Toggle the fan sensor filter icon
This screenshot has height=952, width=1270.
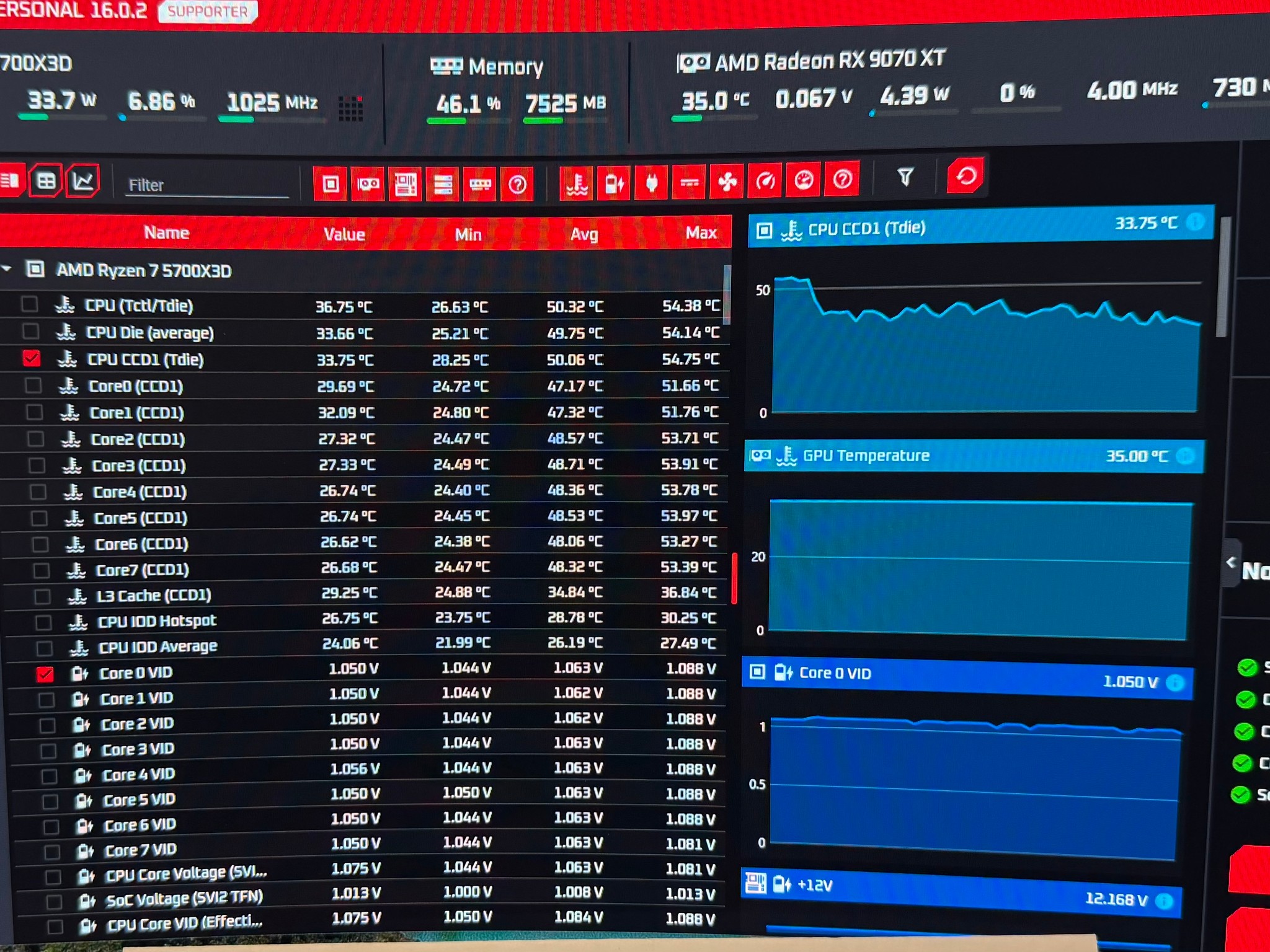727,181
